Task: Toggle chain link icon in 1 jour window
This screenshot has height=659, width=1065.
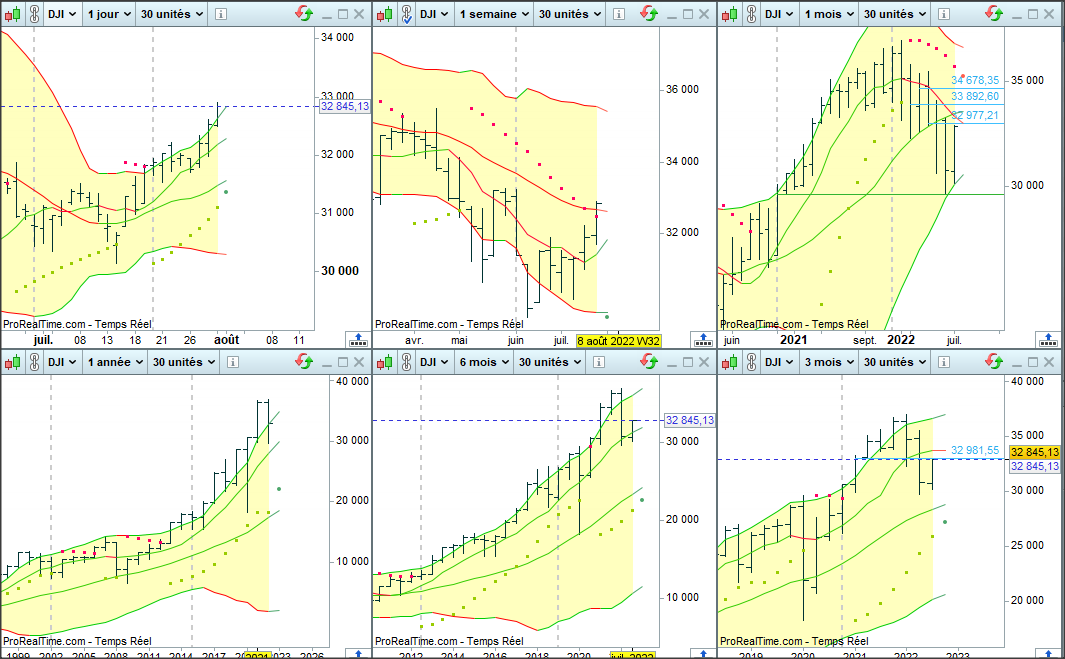Action: tap(34, 14)
